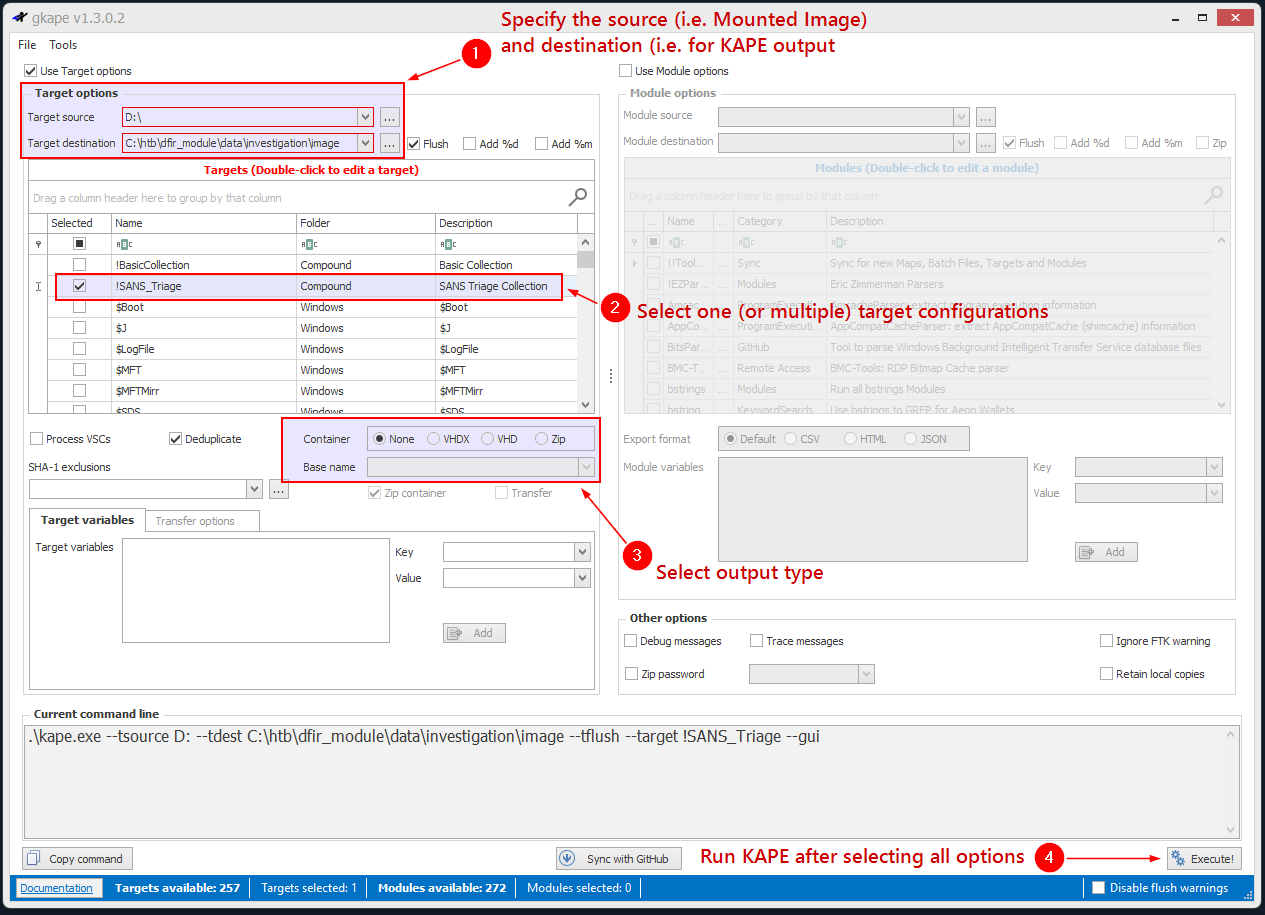This screenshot has width=1265, height=915.
Task: Open the Documentation link
Action: pyautogui.click(x=56, y=888)
